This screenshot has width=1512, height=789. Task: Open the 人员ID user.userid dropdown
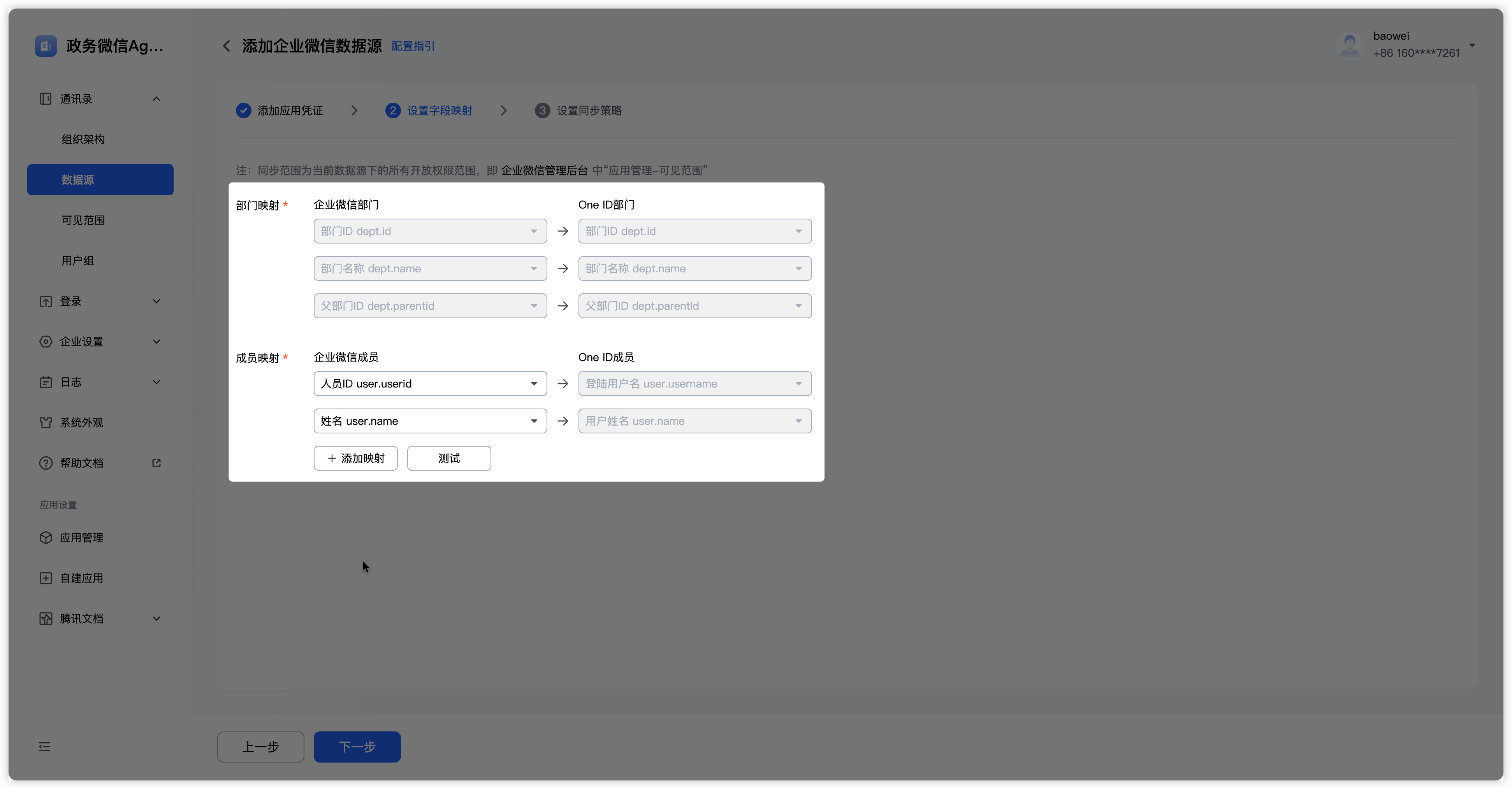tap(430, 384)
